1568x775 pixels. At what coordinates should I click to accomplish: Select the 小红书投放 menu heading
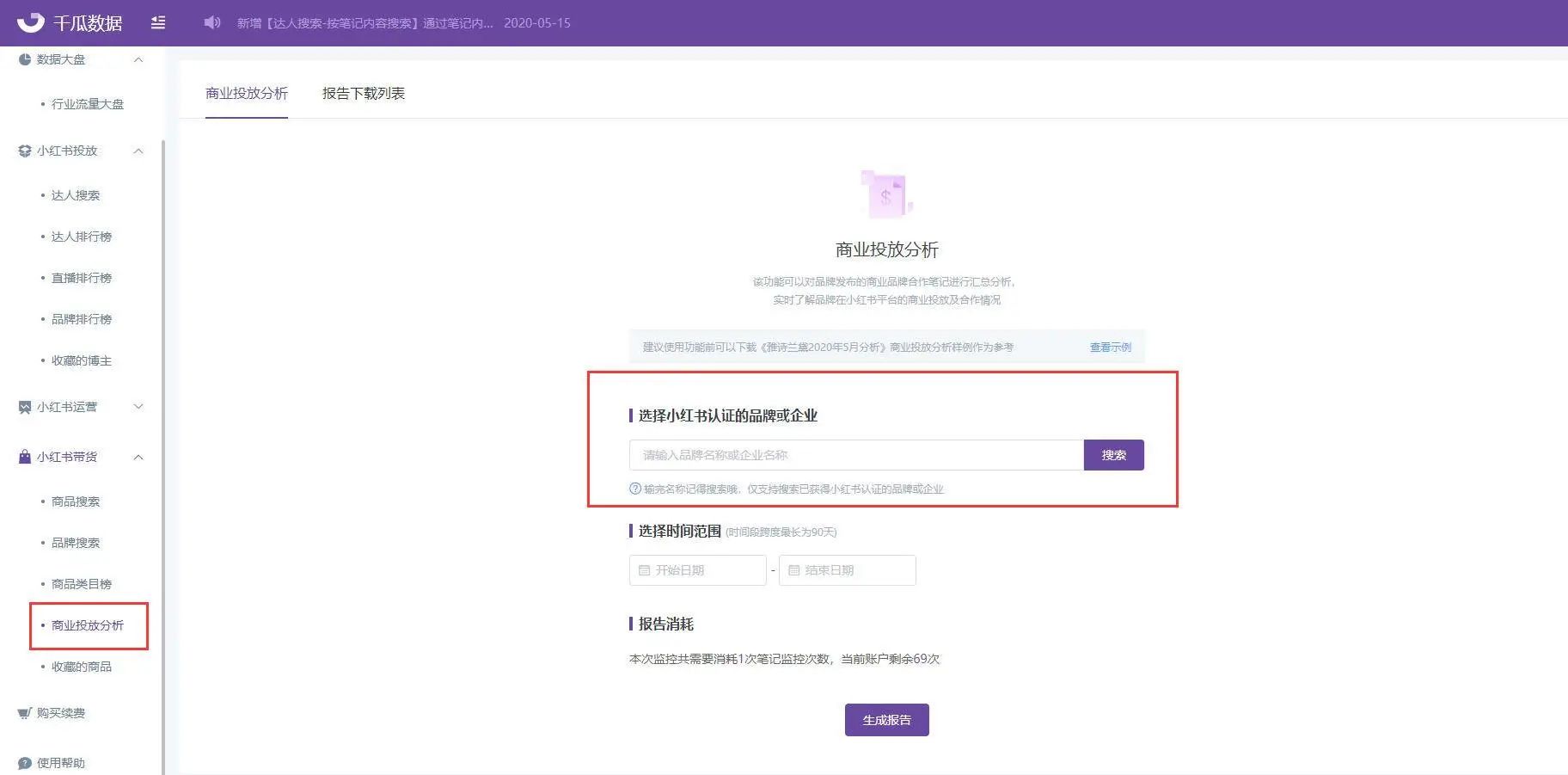tap(67, 151)
